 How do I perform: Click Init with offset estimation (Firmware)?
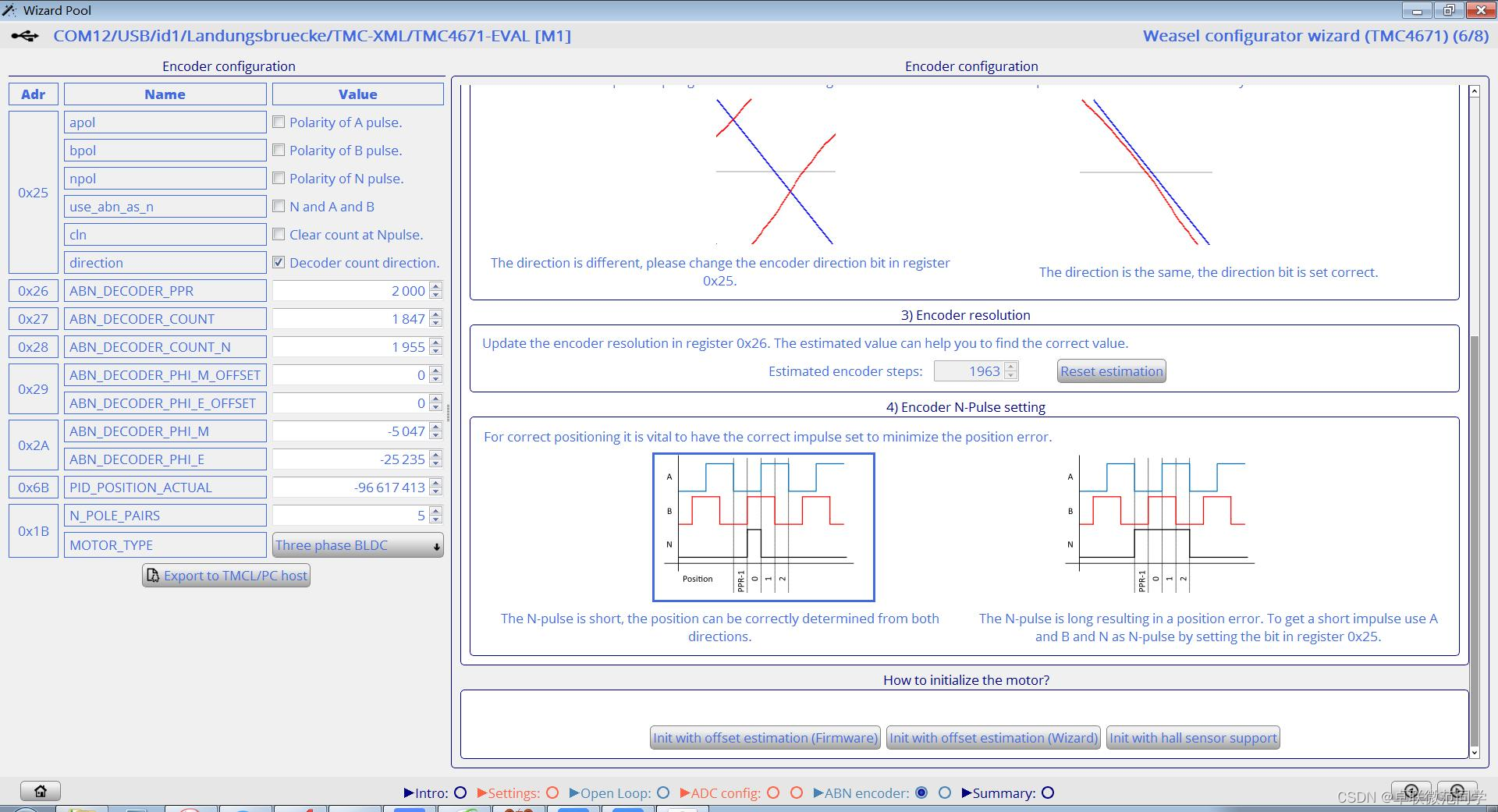tap(765, 738)
